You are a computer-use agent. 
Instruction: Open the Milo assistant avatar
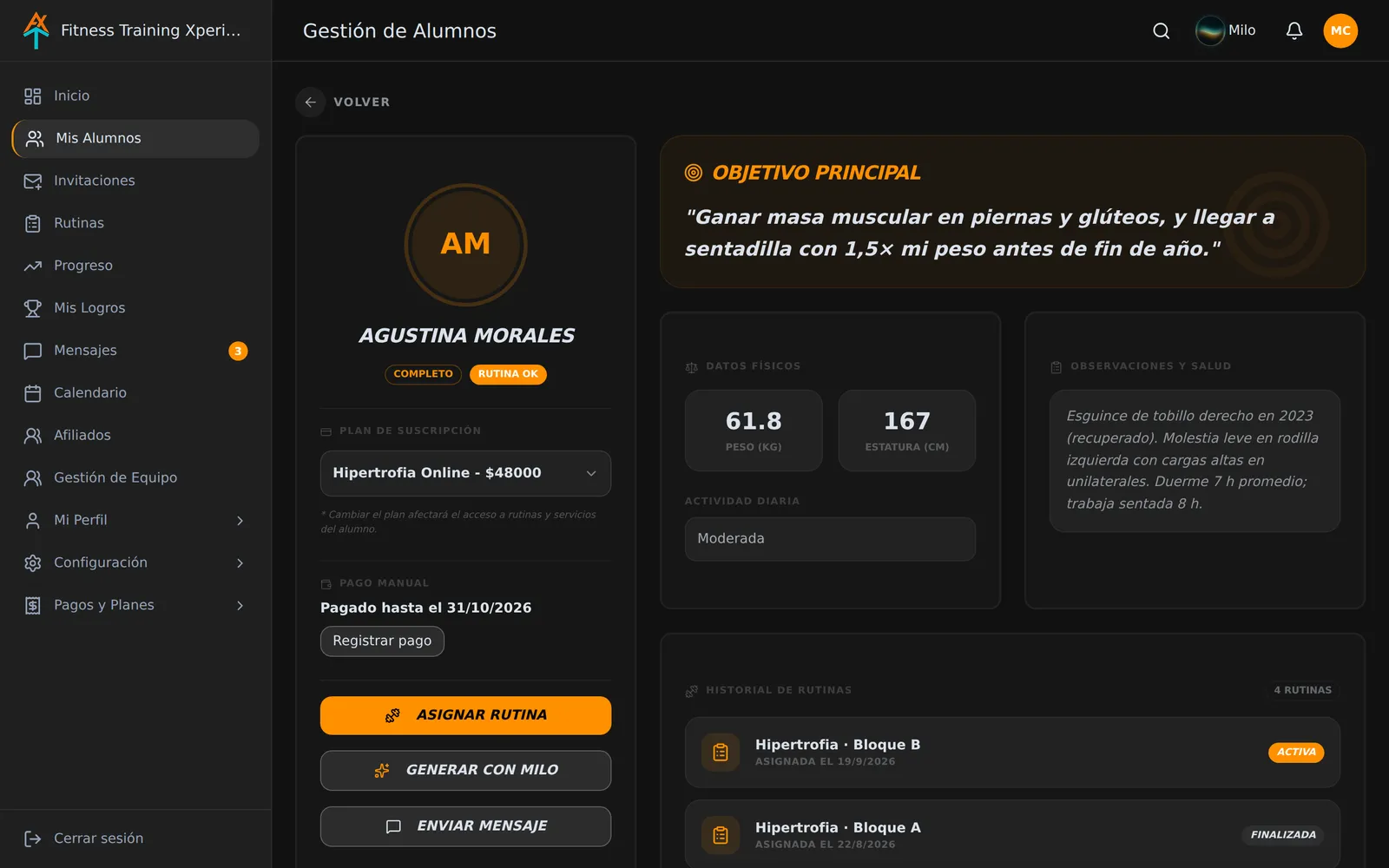[x=1209, y=31]
